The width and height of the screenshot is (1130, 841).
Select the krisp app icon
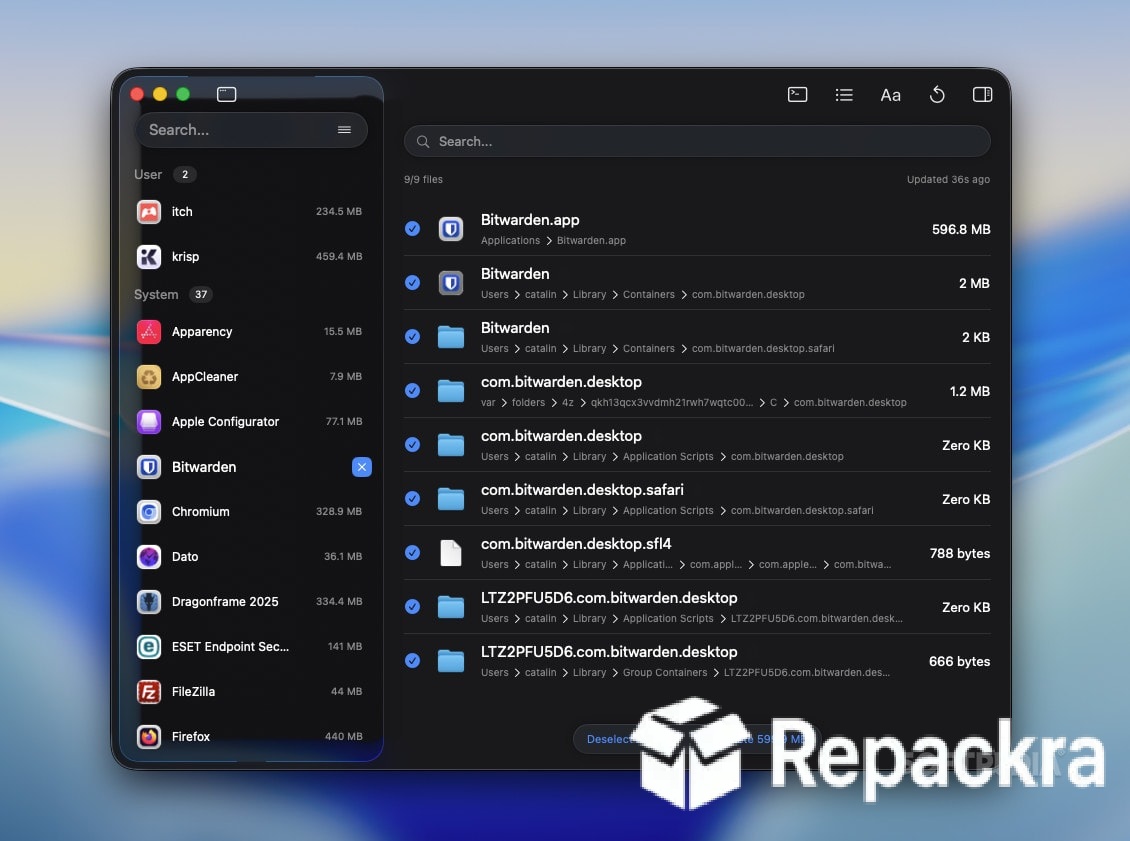[x=149, y=257]
